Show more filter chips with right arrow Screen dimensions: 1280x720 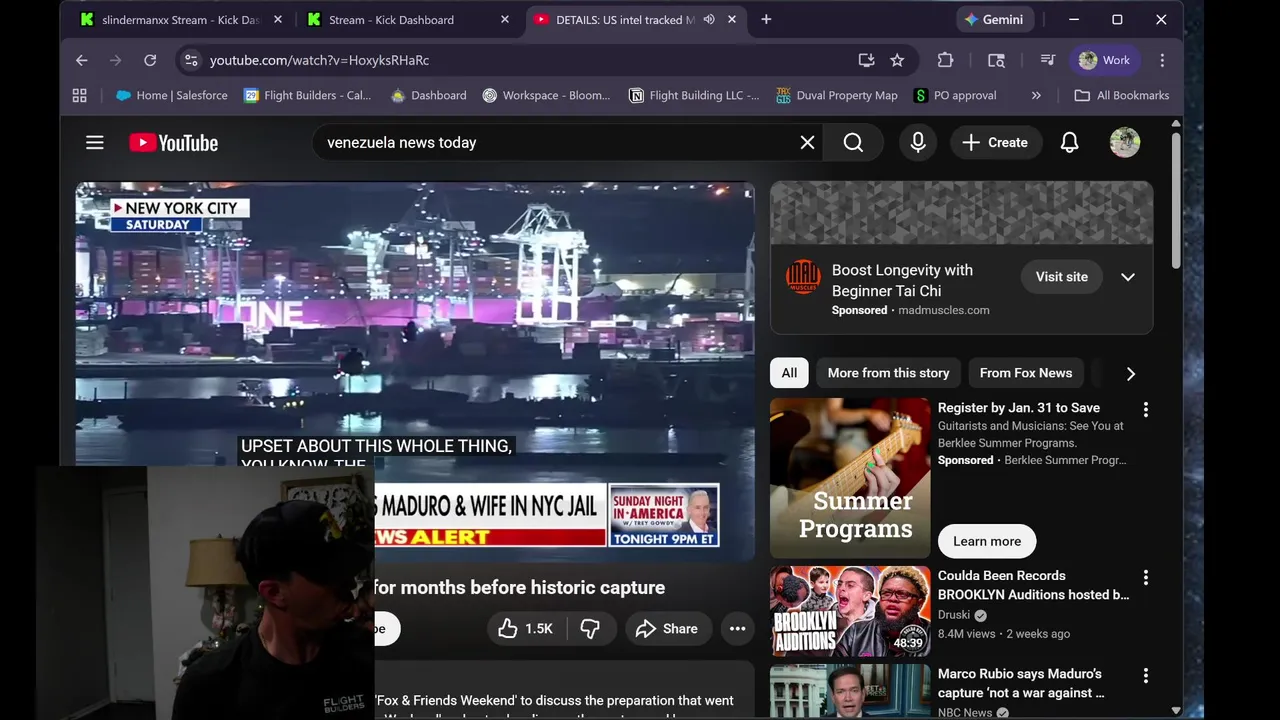(1131, 373)
